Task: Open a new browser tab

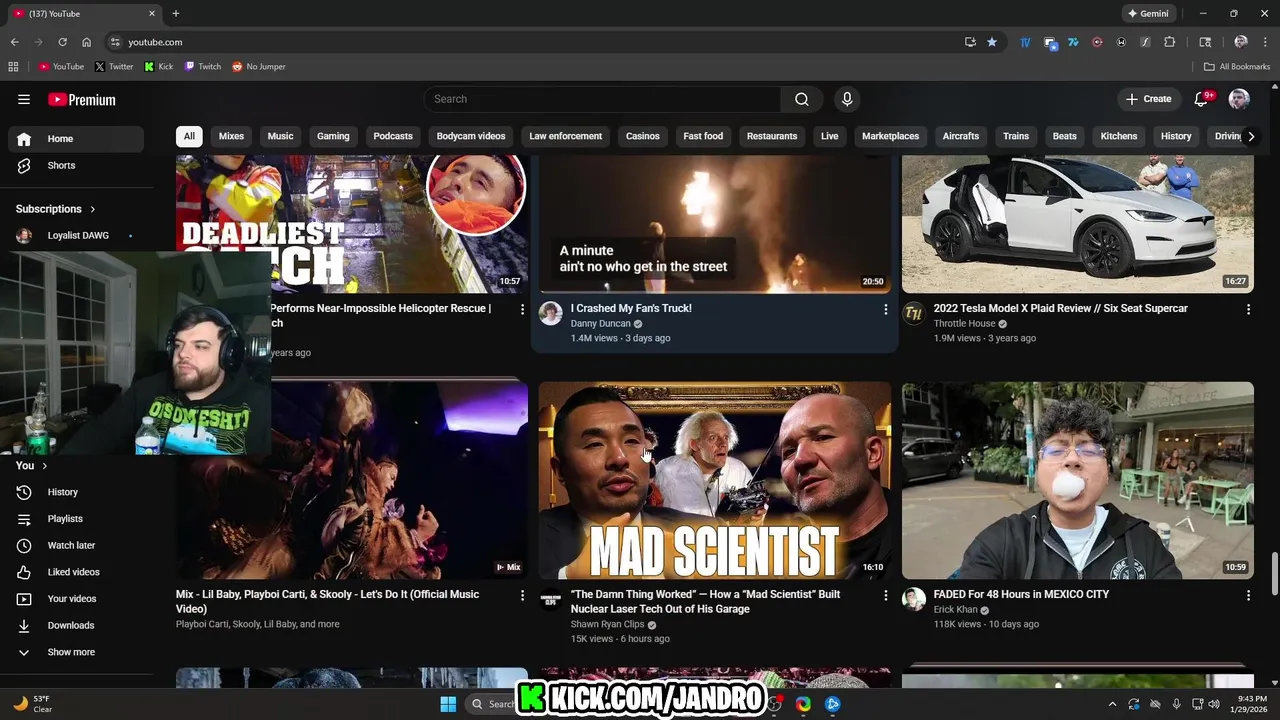Action: click(176, 14)
